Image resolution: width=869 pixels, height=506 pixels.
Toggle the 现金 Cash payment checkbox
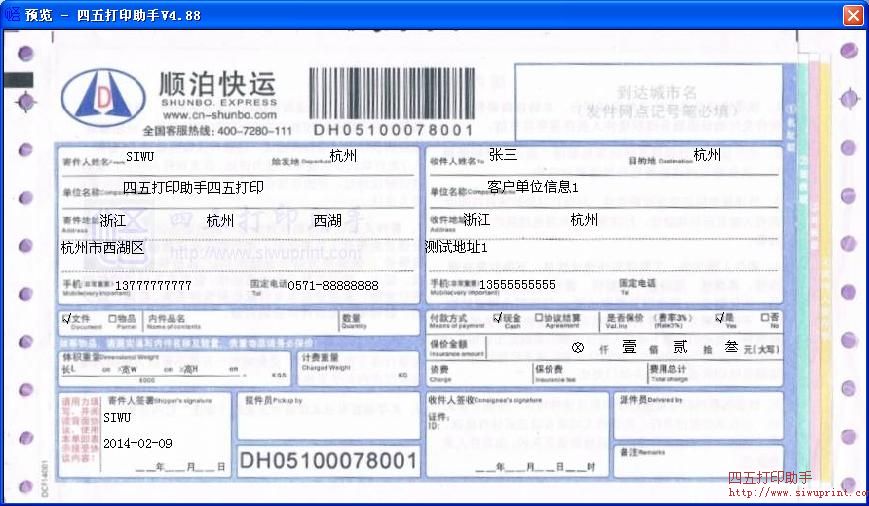(x=497, y=318)
